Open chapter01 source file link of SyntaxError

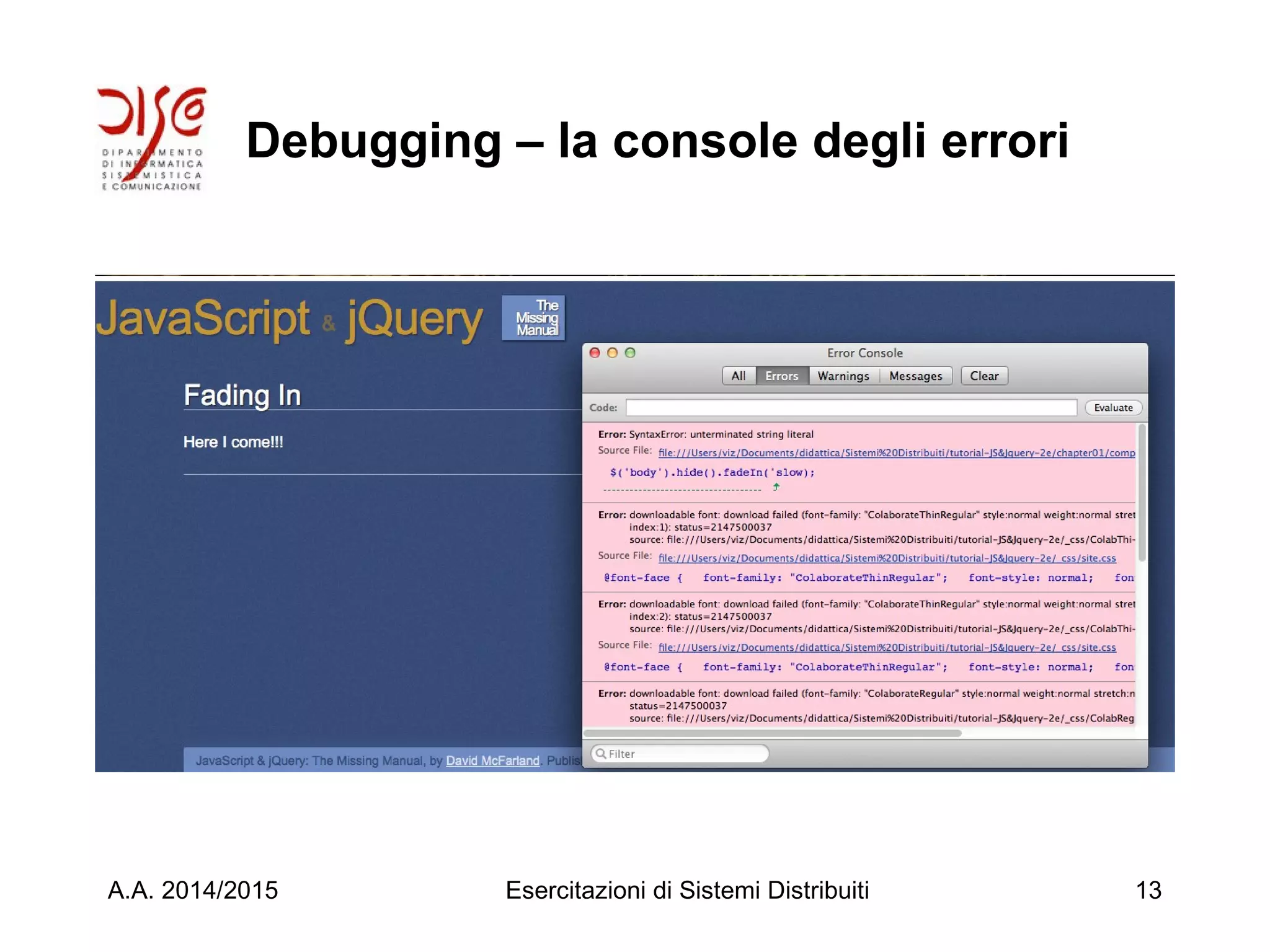tap(896, 453)
